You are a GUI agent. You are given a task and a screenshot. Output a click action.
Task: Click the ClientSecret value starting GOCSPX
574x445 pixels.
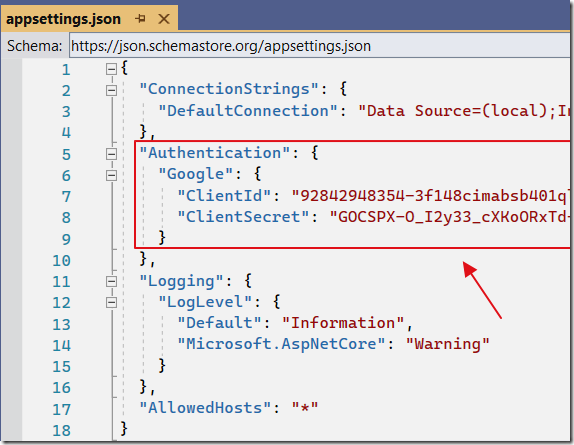pos(450,217)
